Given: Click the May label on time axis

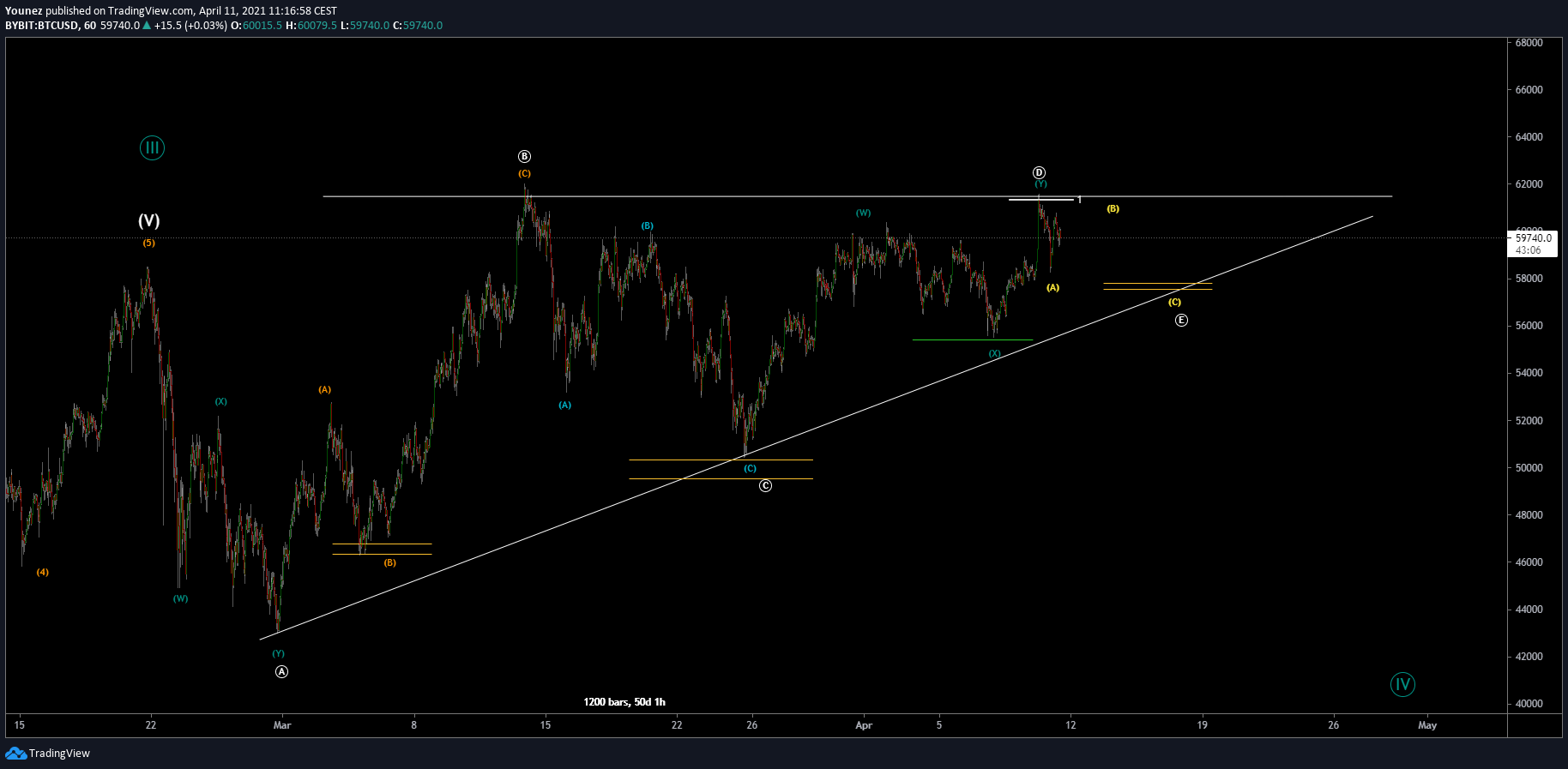Looking at the screenshot, I should pos(1427,725).
